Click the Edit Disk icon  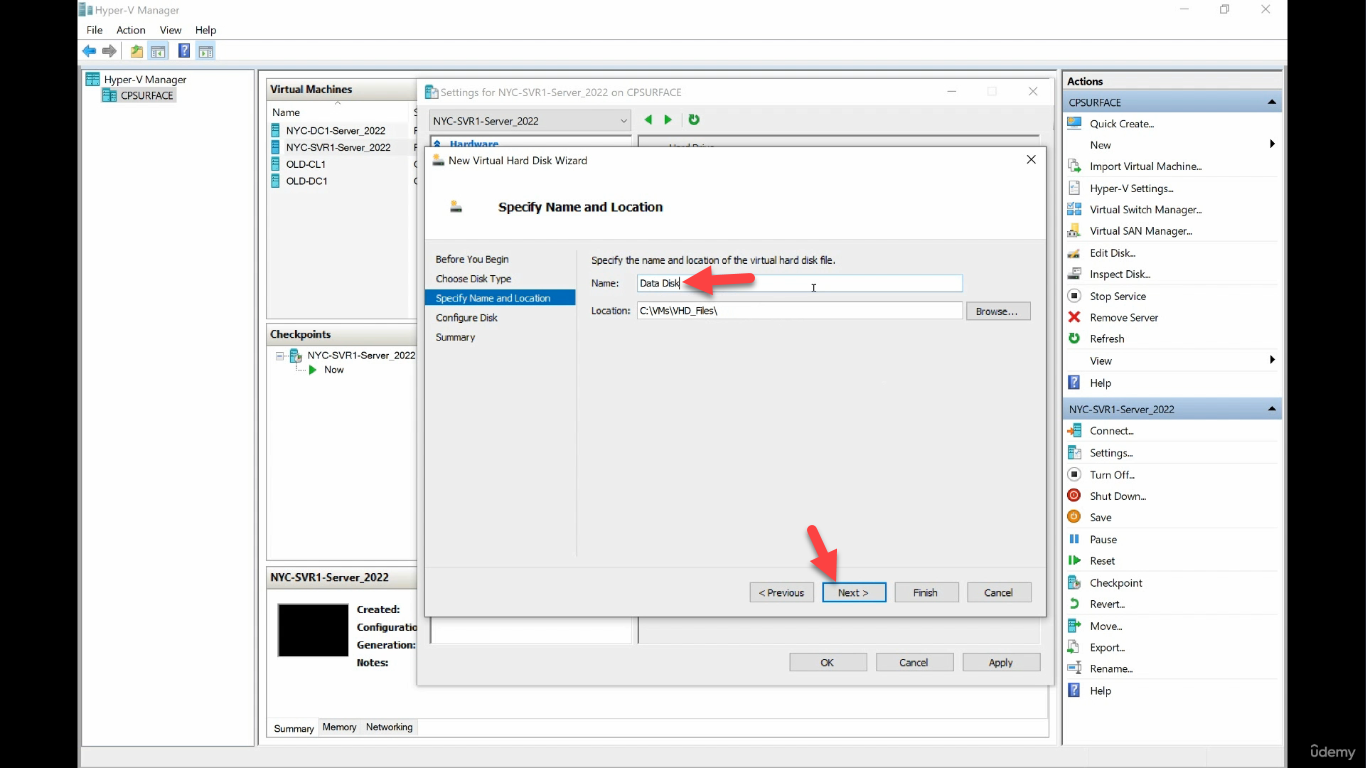(x=1074, y=253)
